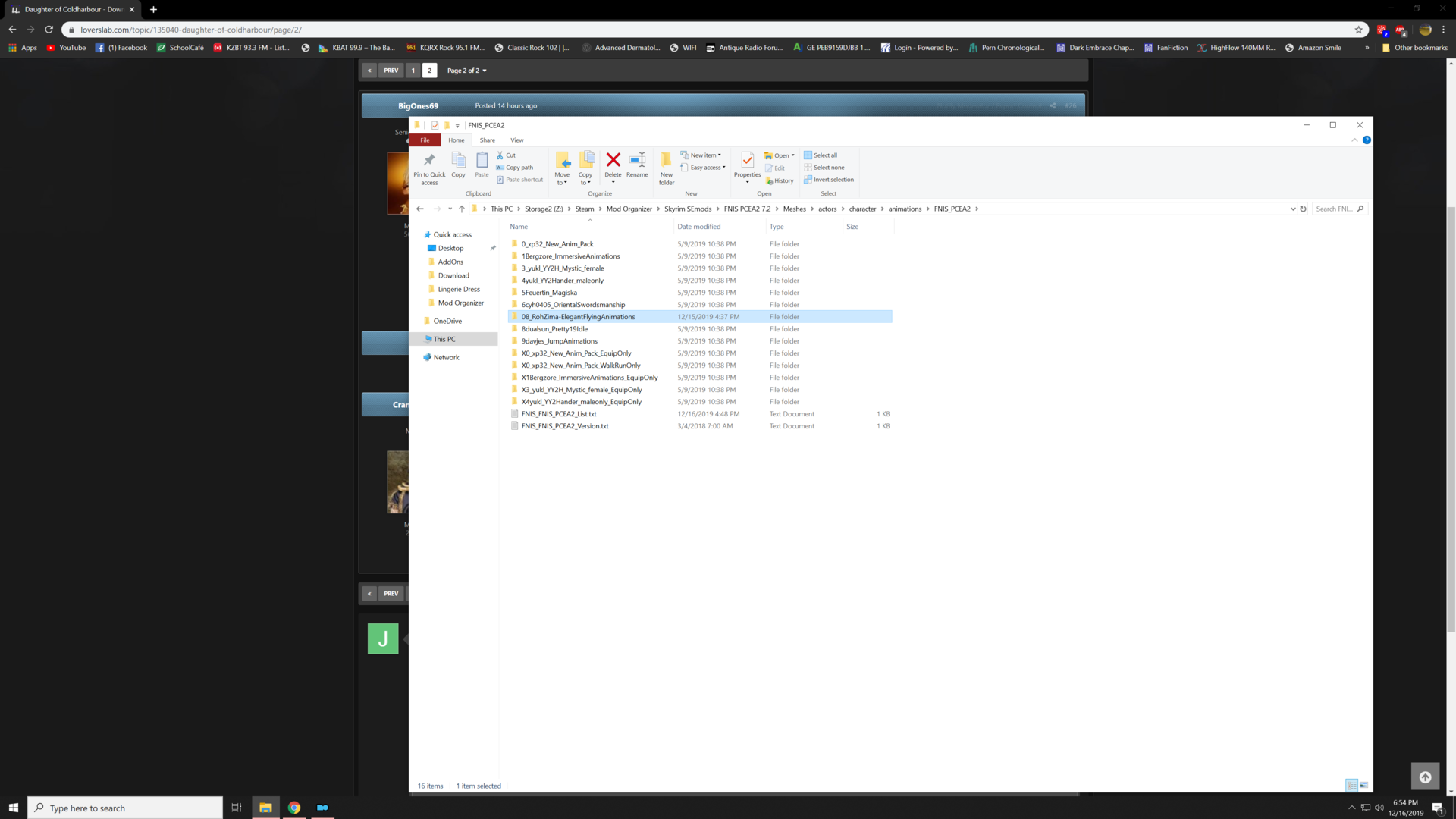Click the webpage vertical scrollbar thumb
1456x819 pixels.
(x=1451, y=419)
